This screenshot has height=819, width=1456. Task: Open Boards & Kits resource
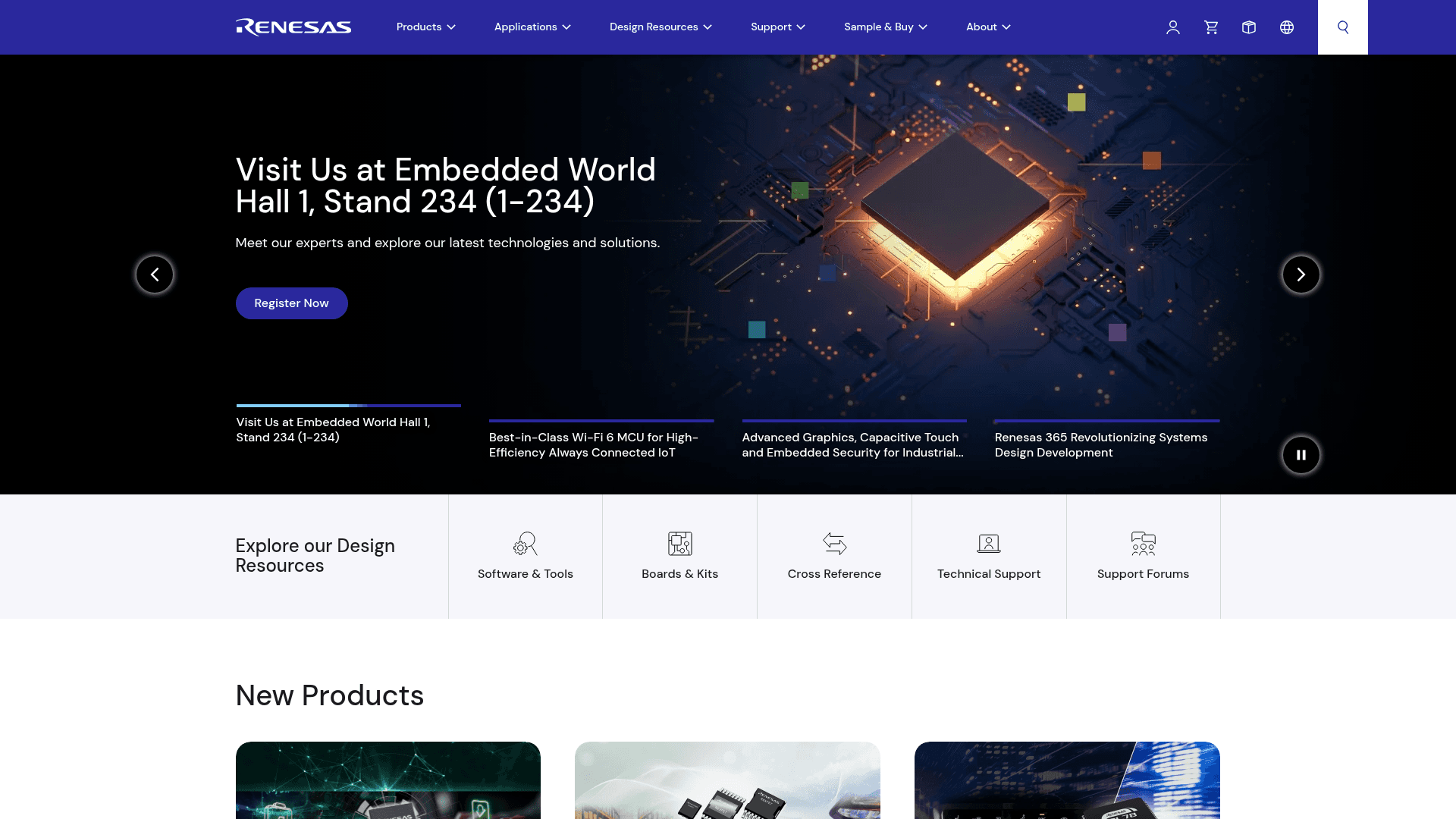679,557
